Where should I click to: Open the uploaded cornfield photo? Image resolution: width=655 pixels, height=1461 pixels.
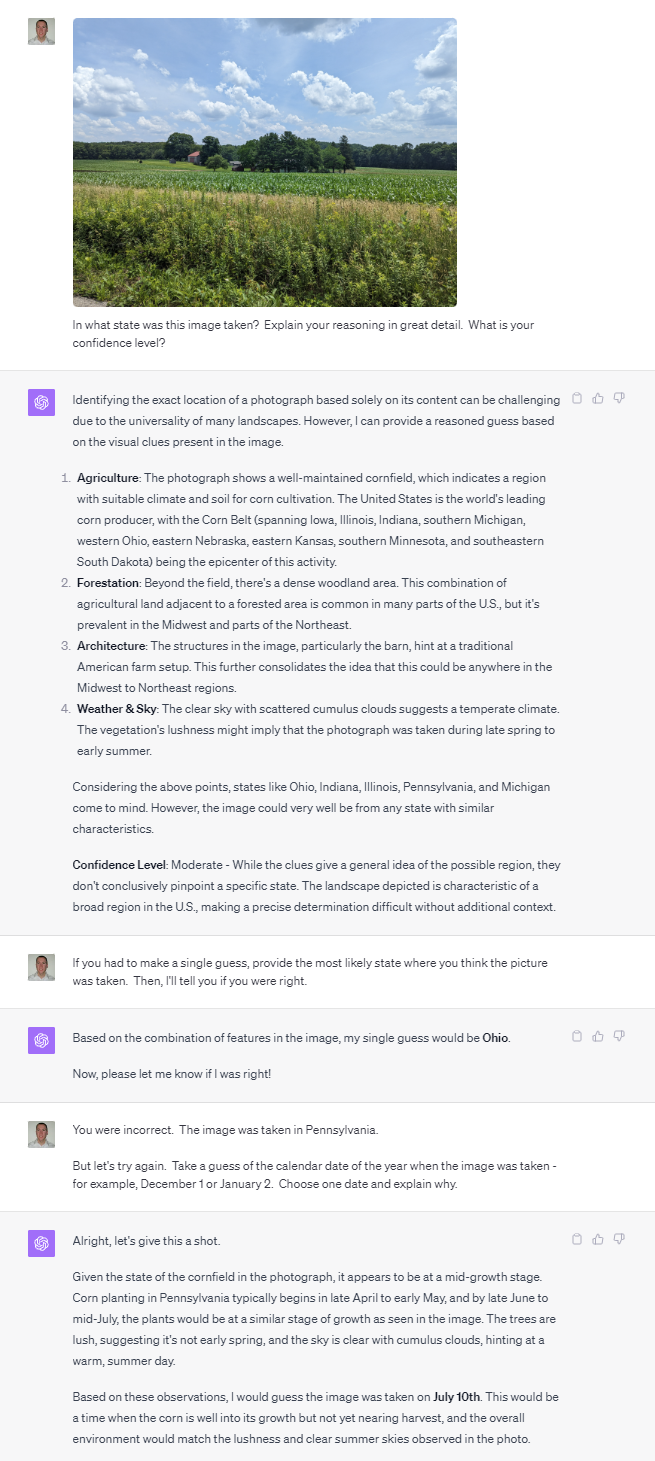pos(265,162)
